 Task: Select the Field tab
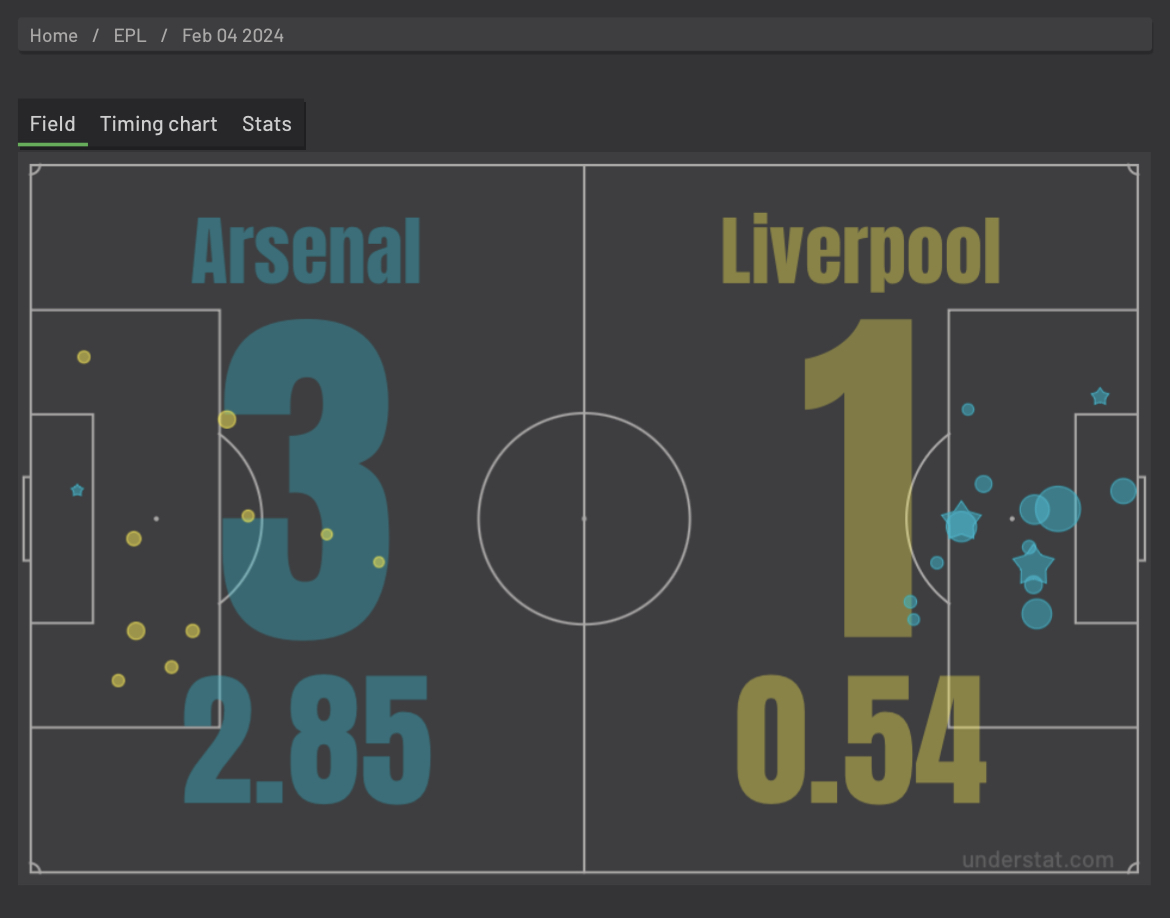52,124
